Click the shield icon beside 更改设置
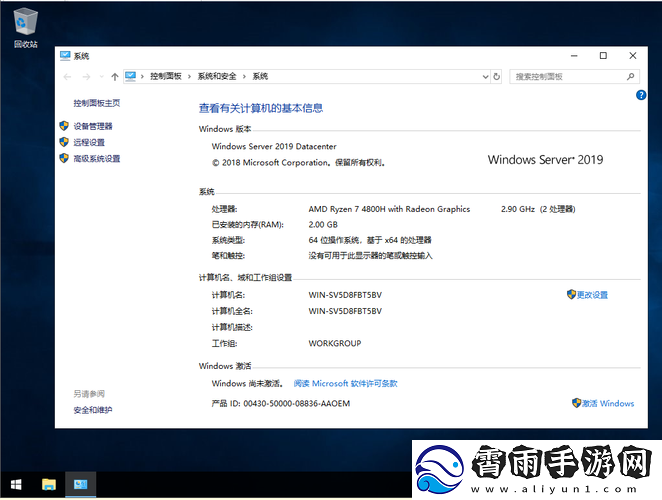 [x=571, y=294]
